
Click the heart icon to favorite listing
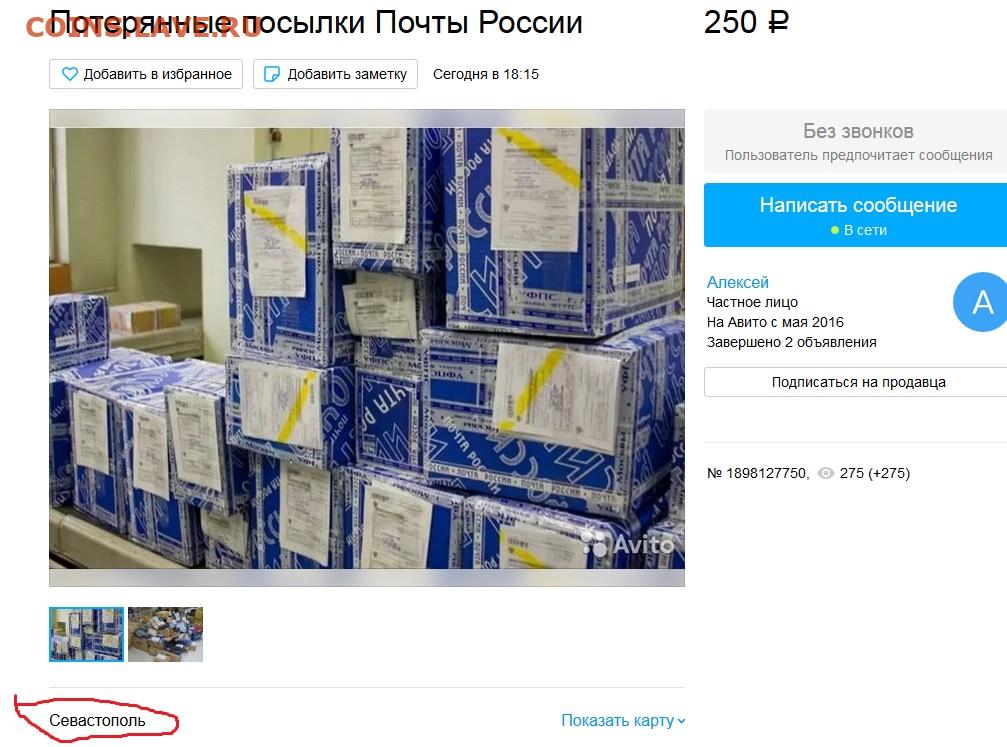[69, 75]
